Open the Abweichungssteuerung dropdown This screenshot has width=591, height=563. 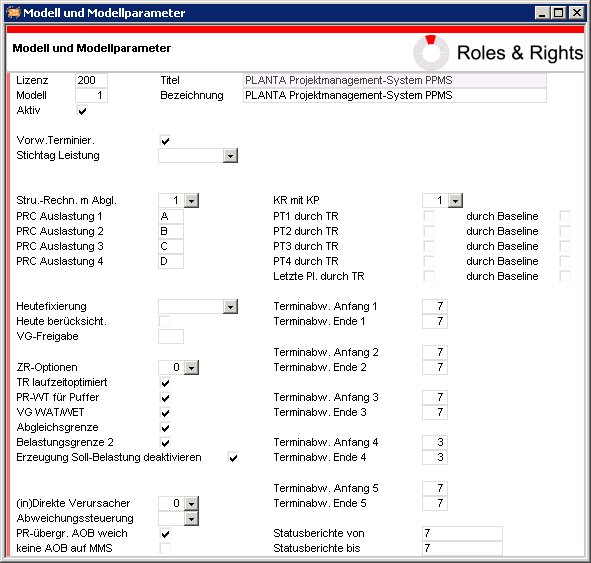[191, 519]
